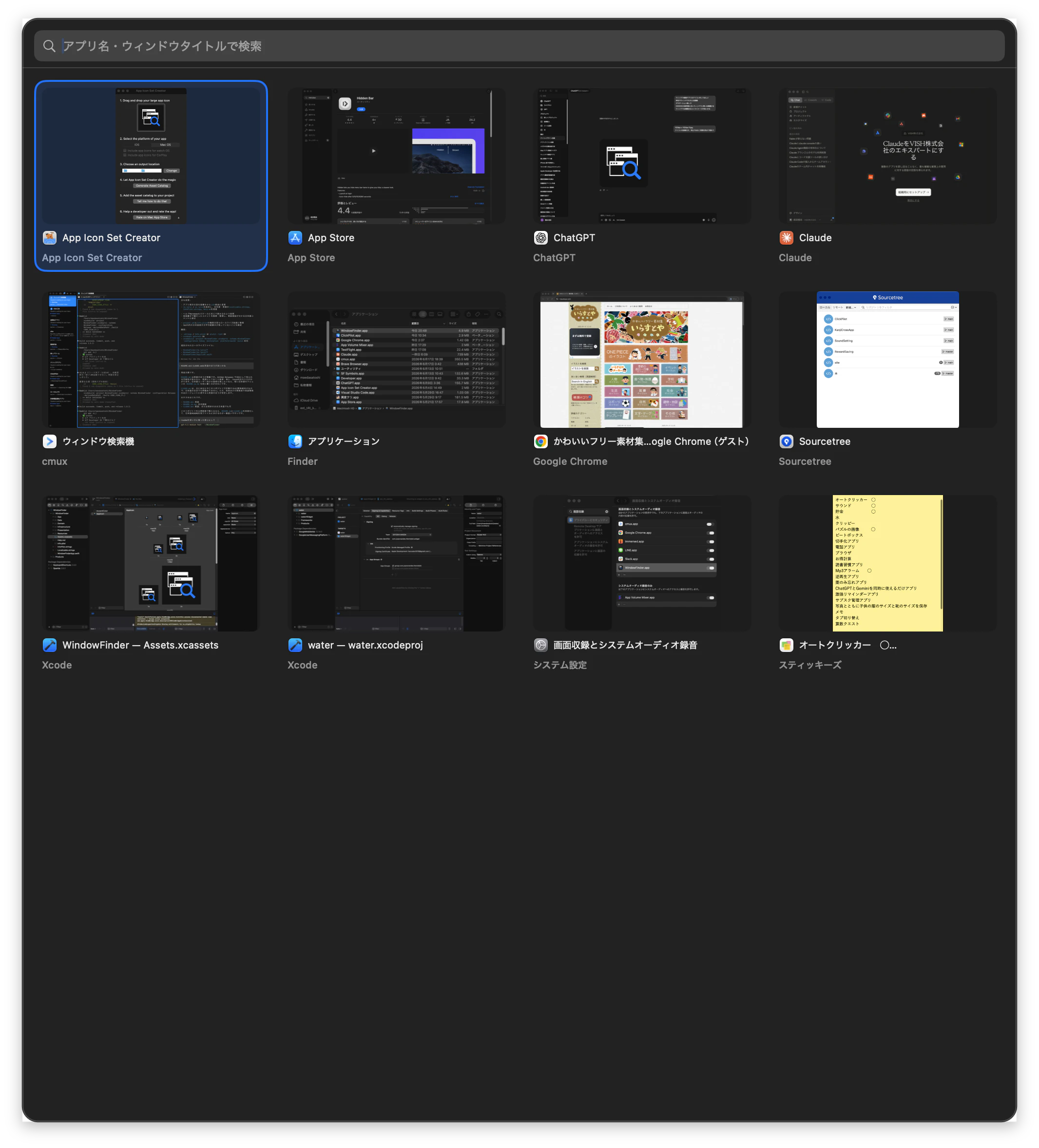Screen dimensions: 1039x1148
Task: Click 'Xcode' under WindowFinder — Assets.xcassets
Action: 57,665
